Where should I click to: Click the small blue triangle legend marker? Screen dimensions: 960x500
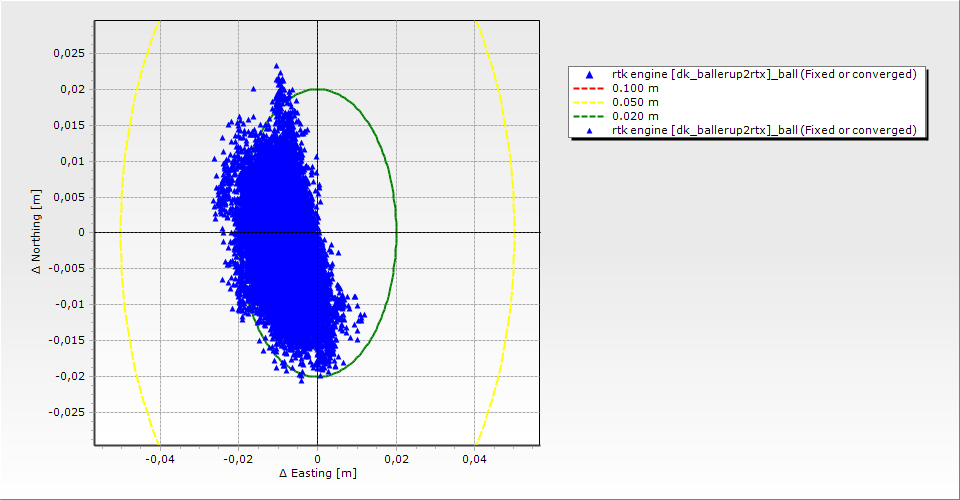590,130
